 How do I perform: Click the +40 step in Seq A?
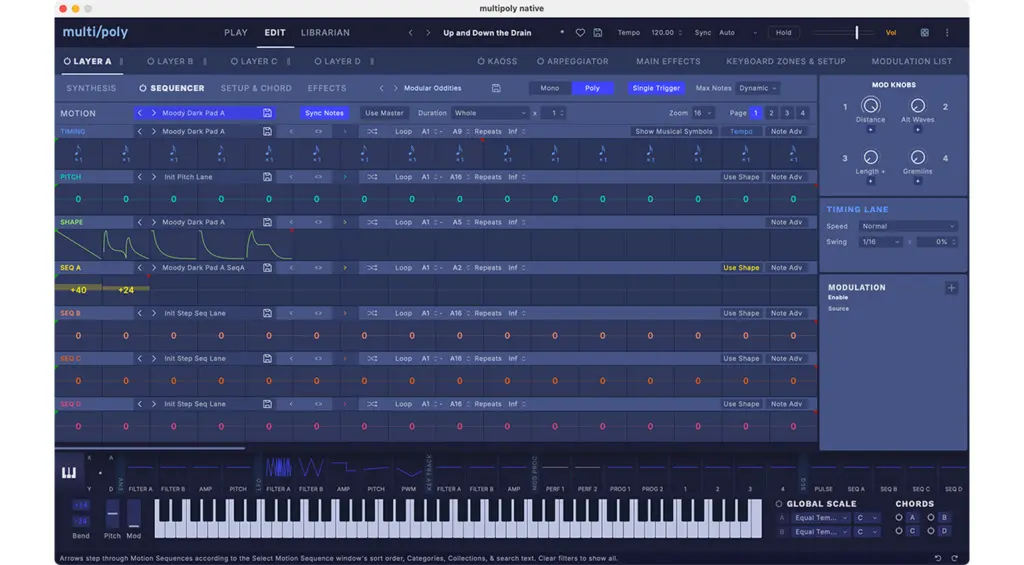coord(78,290)
